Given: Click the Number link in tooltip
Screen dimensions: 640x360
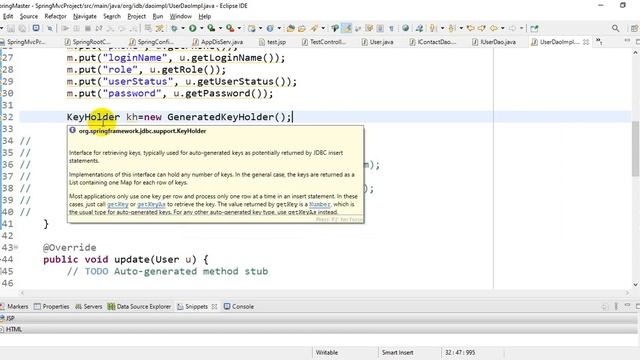Looking at the screenshot, I should click(320, 204).
